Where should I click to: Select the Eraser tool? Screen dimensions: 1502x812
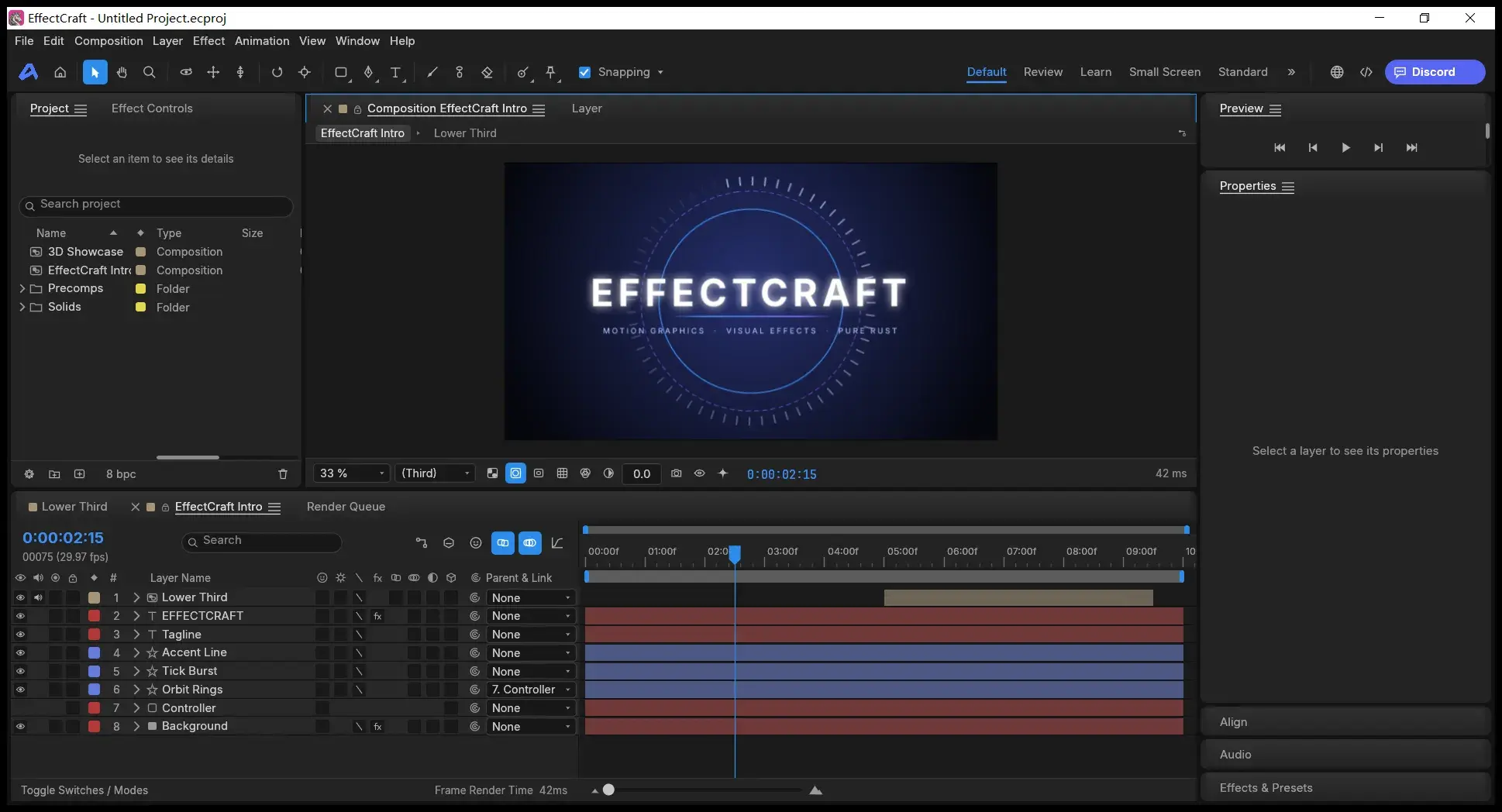[487, 72]
